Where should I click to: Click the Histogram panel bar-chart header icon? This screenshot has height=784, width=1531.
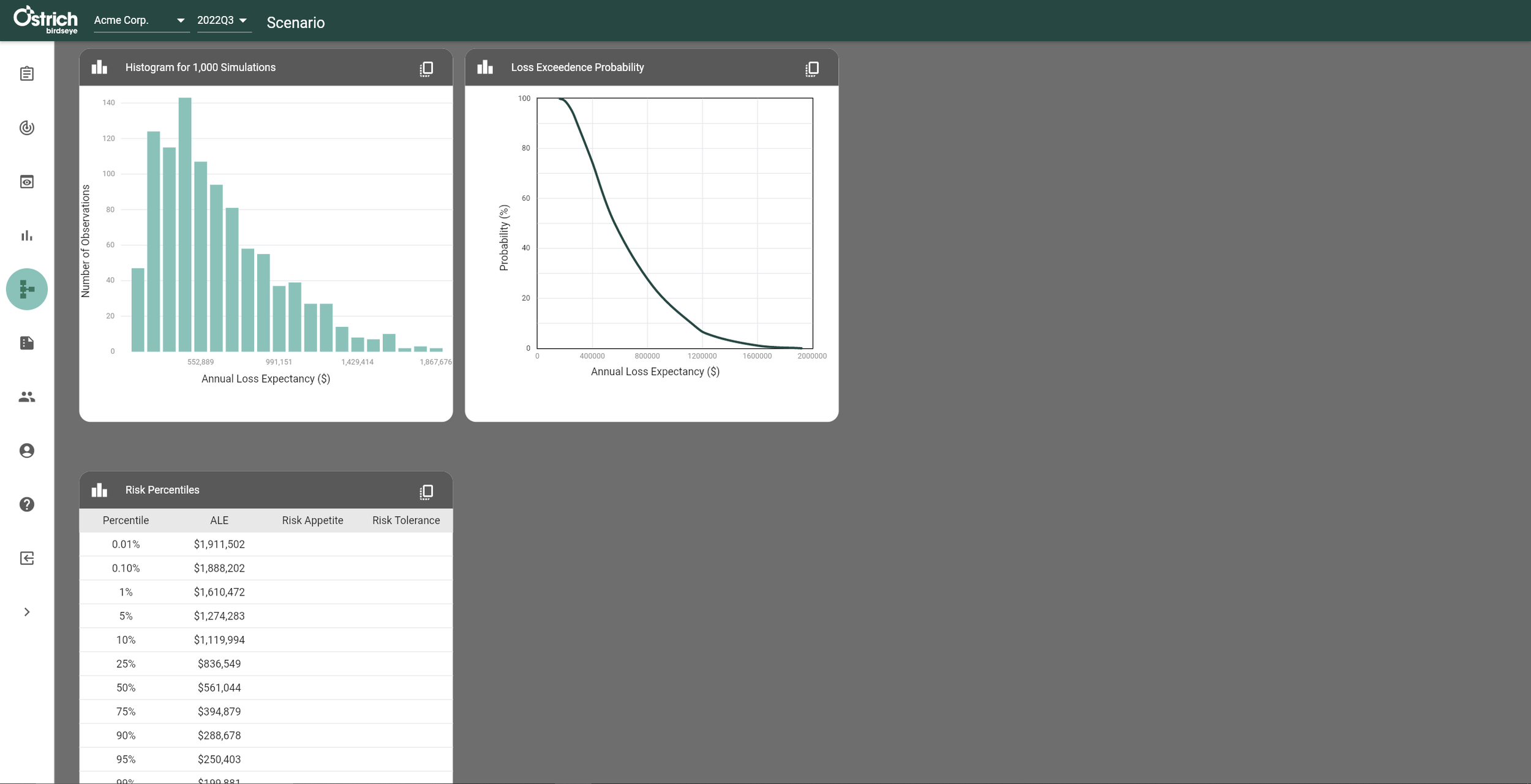99,67
